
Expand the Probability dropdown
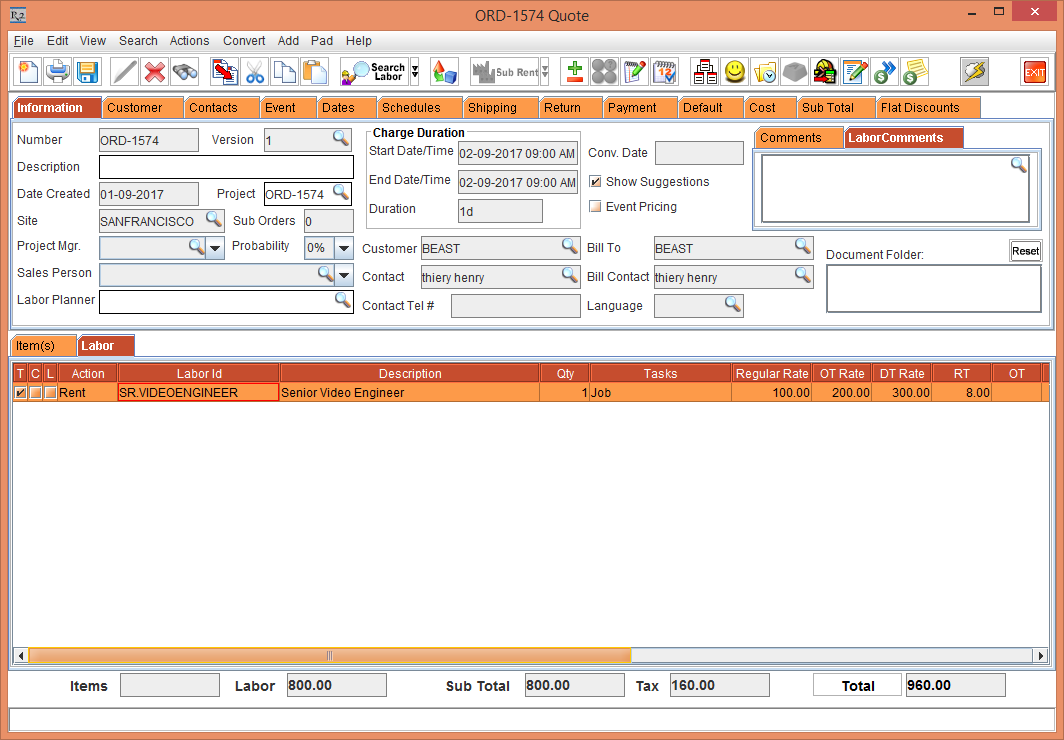coord(344,248)
